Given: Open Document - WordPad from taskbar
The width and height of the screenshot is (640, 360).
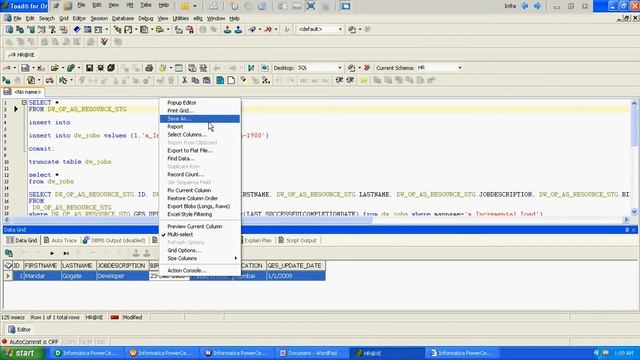Looking at the screenshot, I should 312,353.
